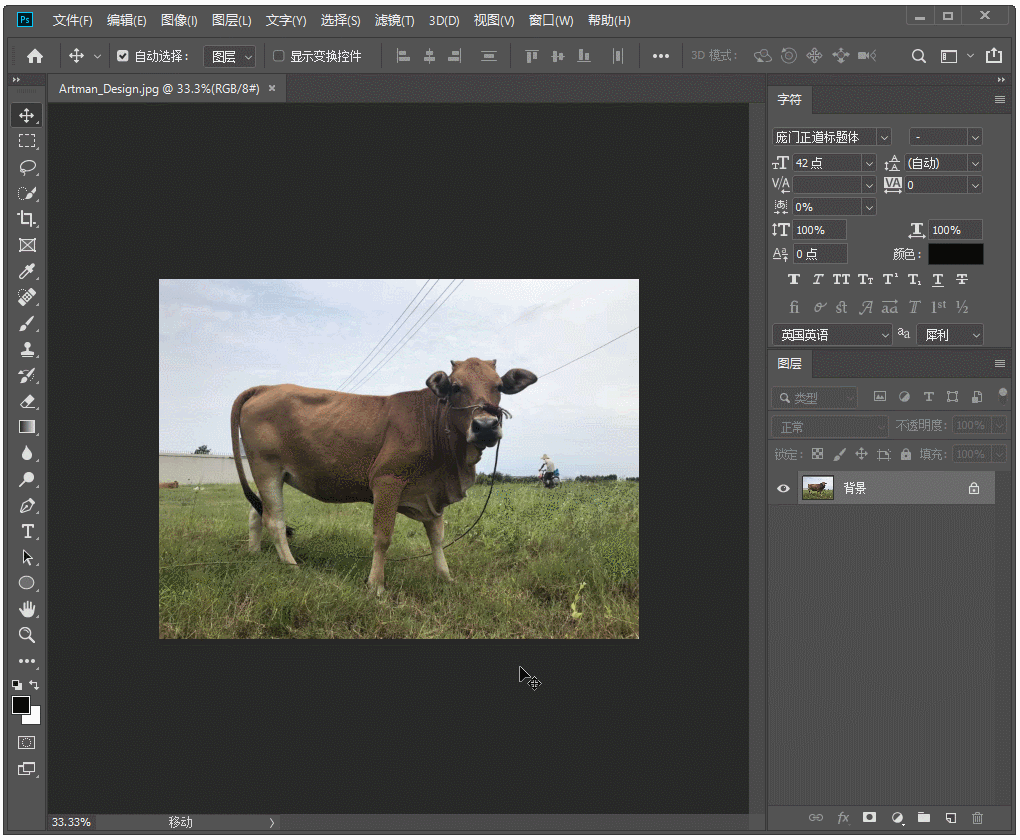Uncheck the 自动选择 checkbox
Viewport: 1020px width, 840px height.
click(122, 56)
